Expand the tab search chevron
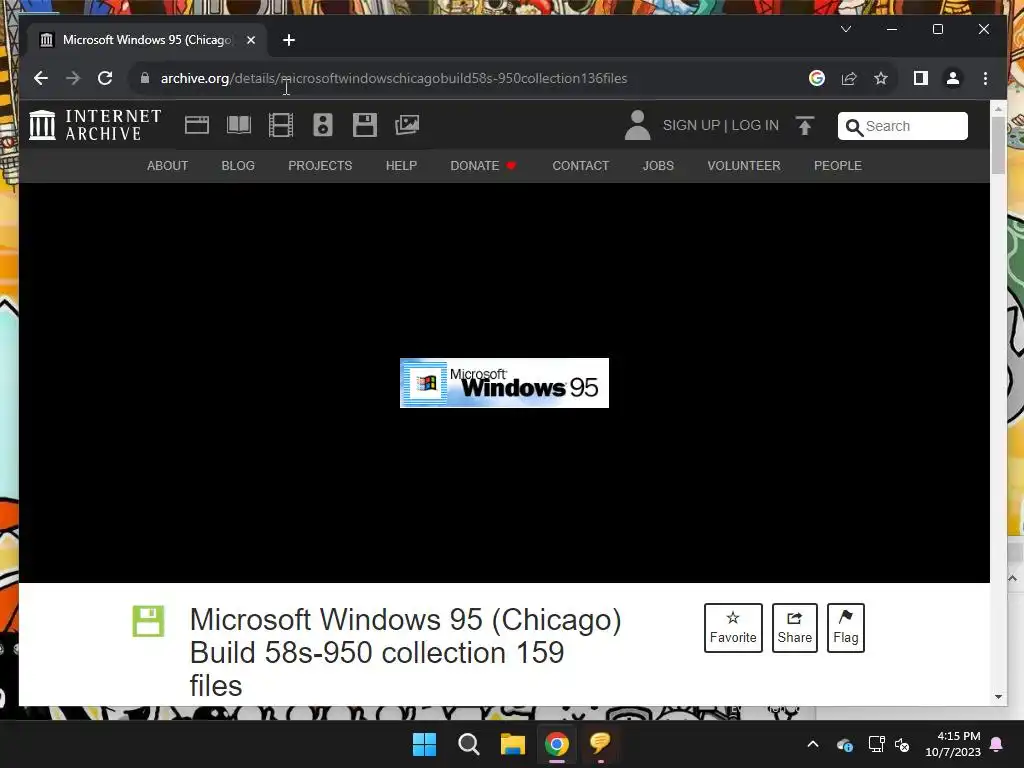1024x768 pixels. 846,29
